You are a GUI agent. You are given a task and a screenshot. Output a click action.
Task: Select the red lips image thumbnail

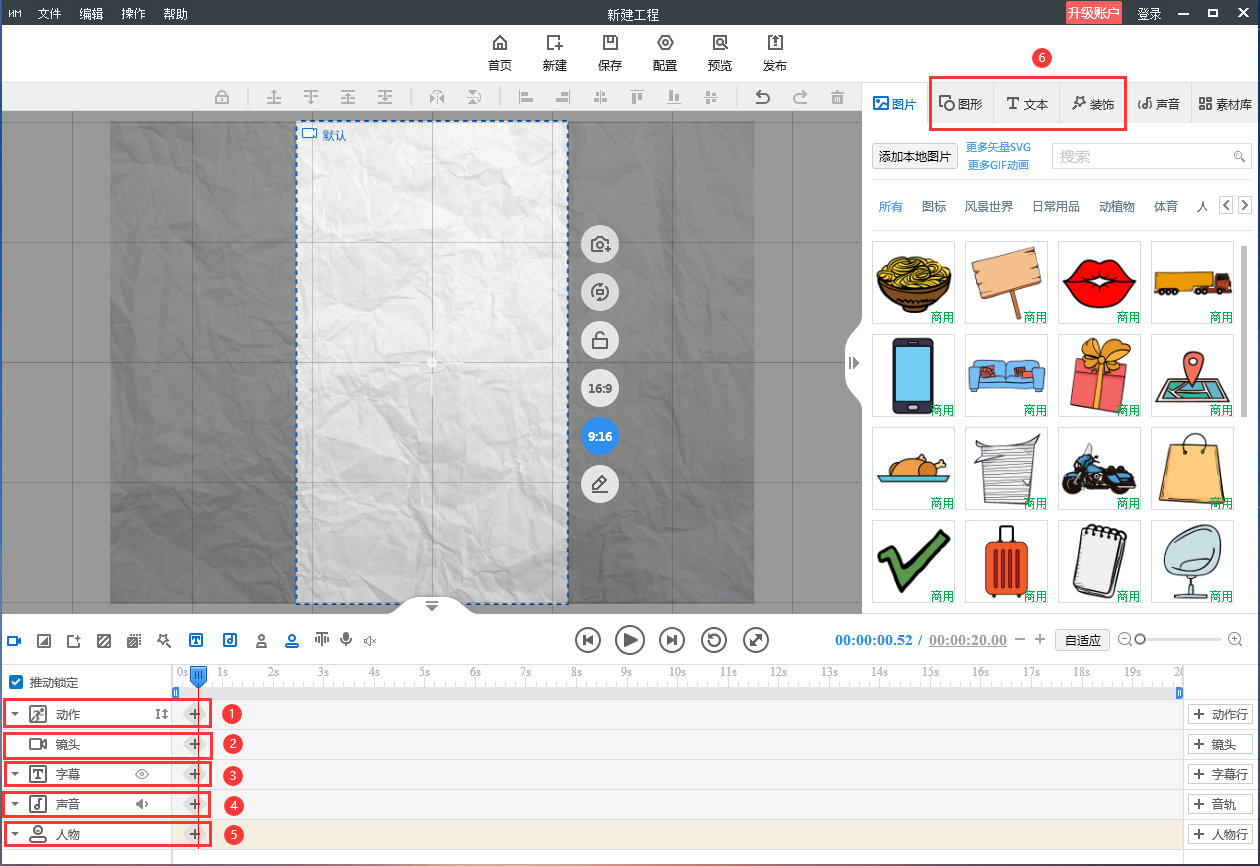pos(1099,282)
